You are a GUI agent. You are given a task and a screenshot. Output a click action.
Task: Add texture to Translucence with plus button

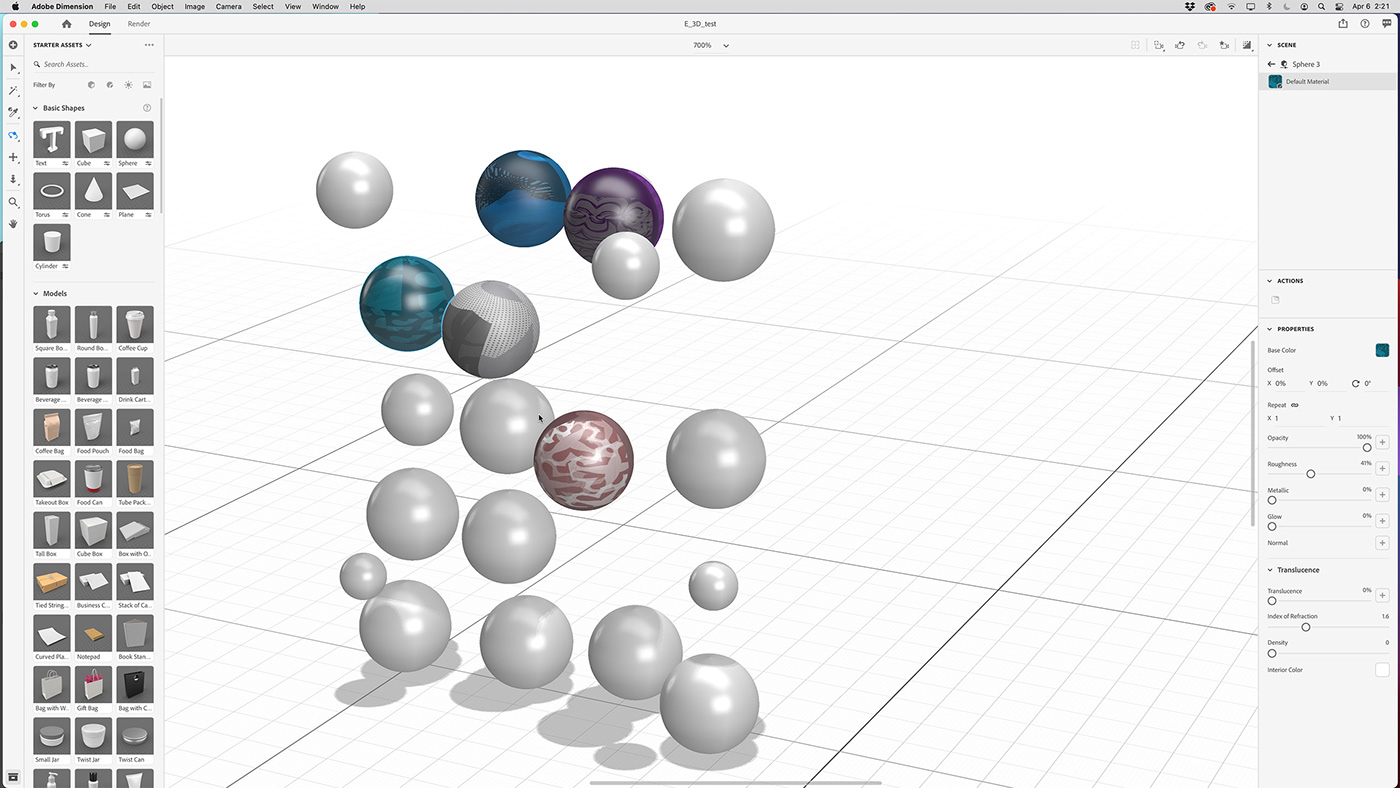1382,595
